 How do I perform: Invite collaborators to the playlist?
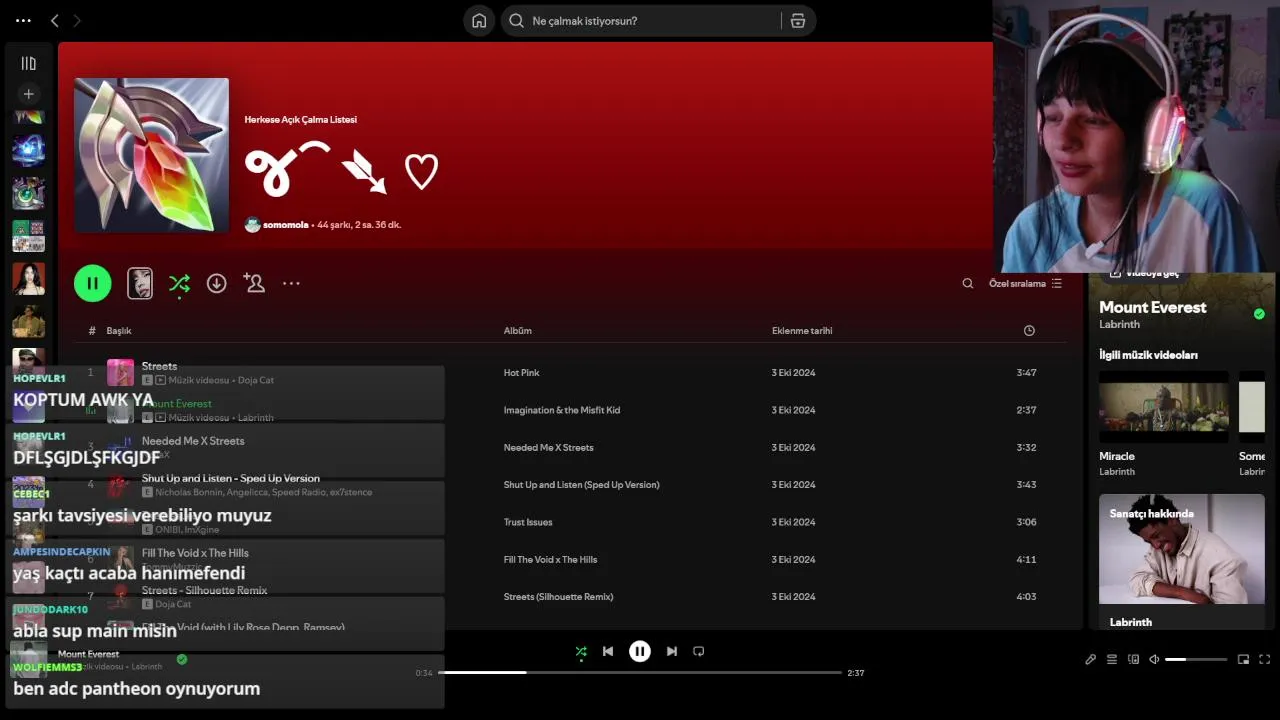coord(254,283)
